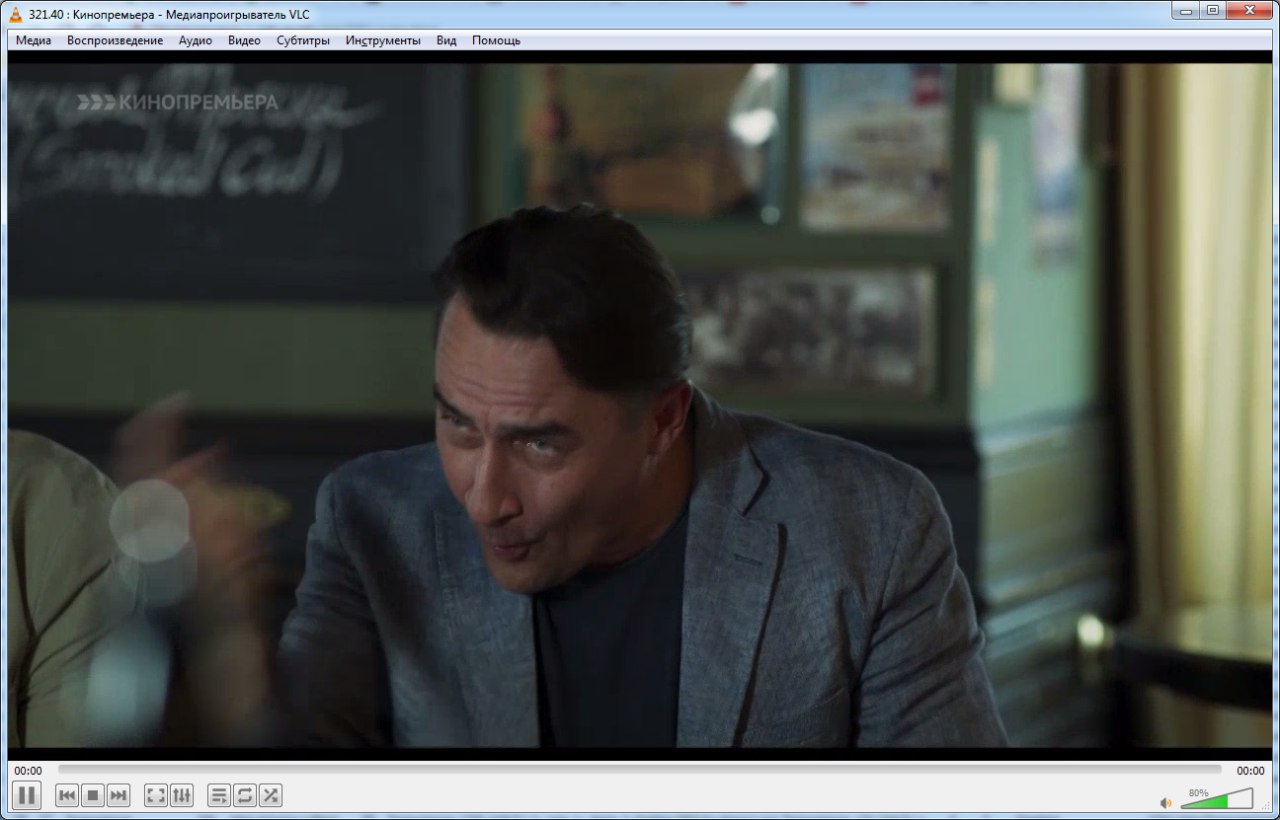Open the Медиа menu
The image size is (1280, 820).
(x=34, y=41)
